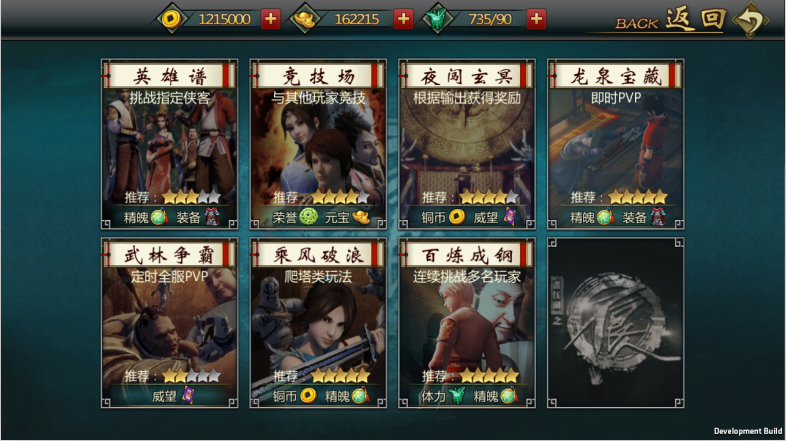Click the 威望 icon on 武林争霸 card

(x=188, y=395)
